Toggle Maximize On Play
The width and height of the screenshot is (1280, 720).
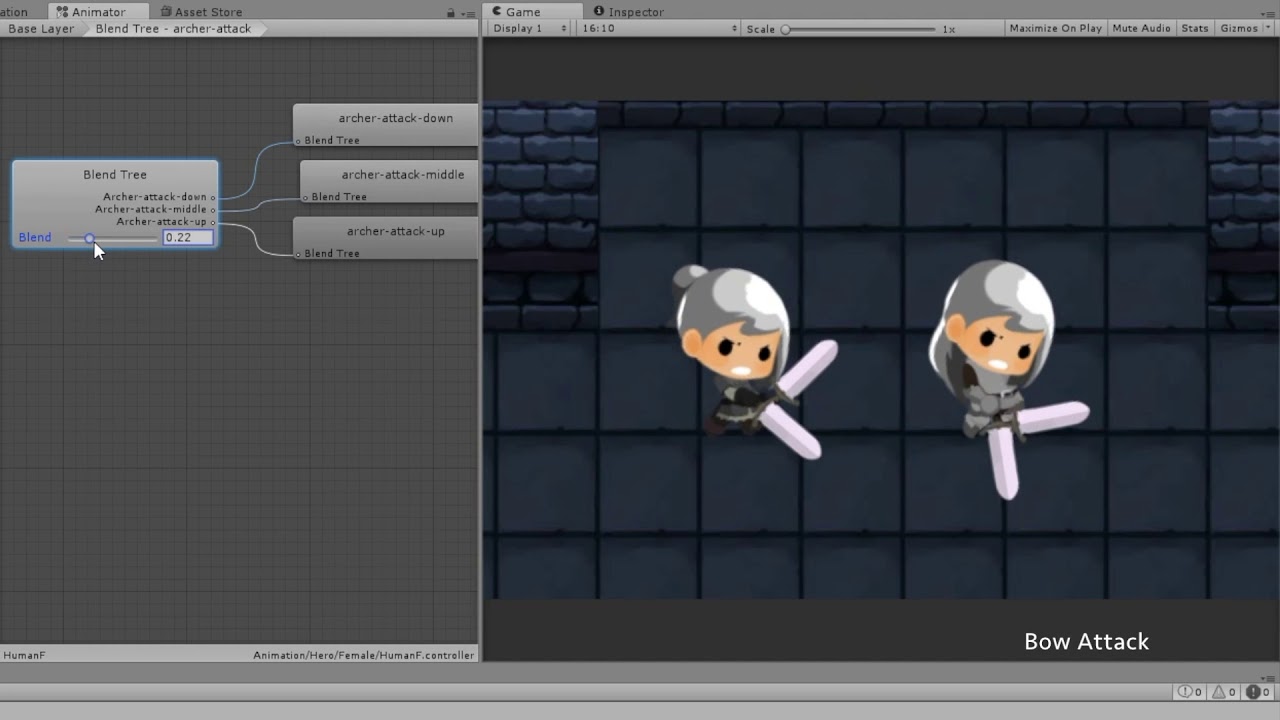1055,28
